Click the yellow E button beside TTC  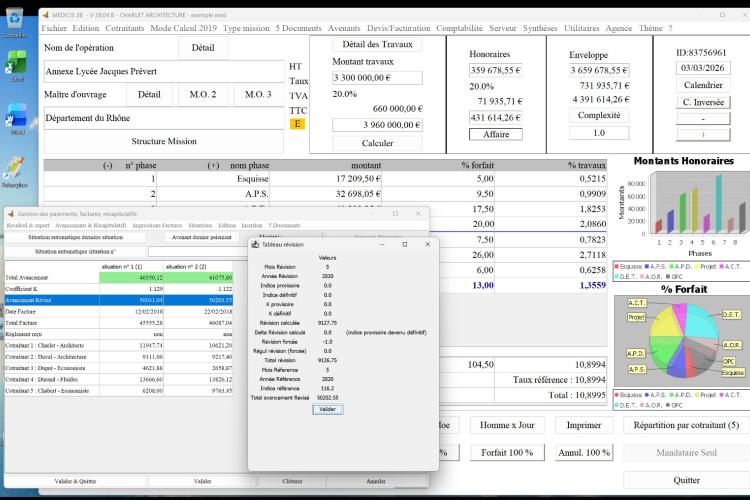[x=297, y=124]
